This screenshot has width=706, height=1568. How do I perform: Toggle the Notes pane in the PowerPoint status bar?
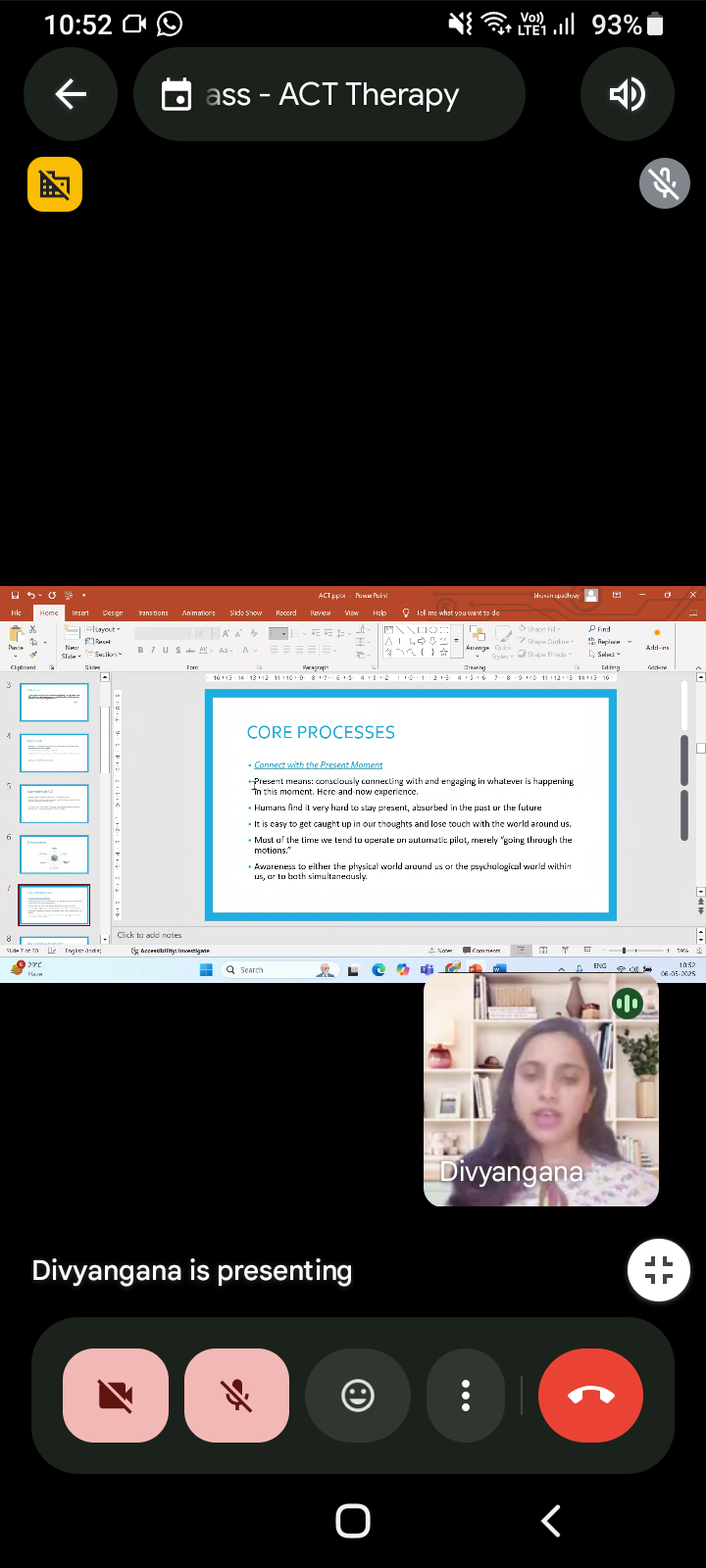(x=441, y=951)
